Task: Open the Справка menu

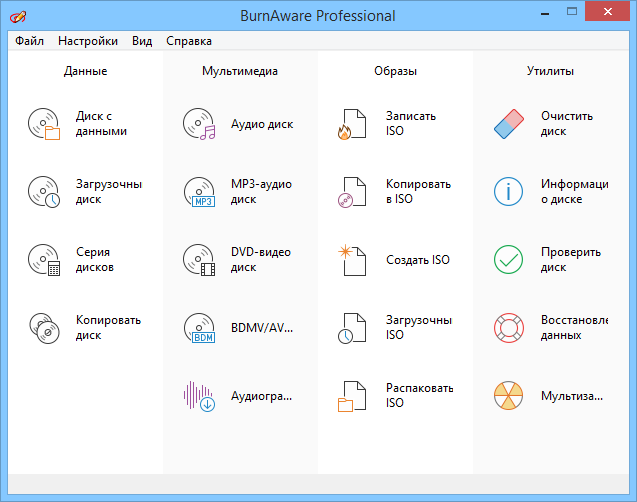Action: point(188,41)
